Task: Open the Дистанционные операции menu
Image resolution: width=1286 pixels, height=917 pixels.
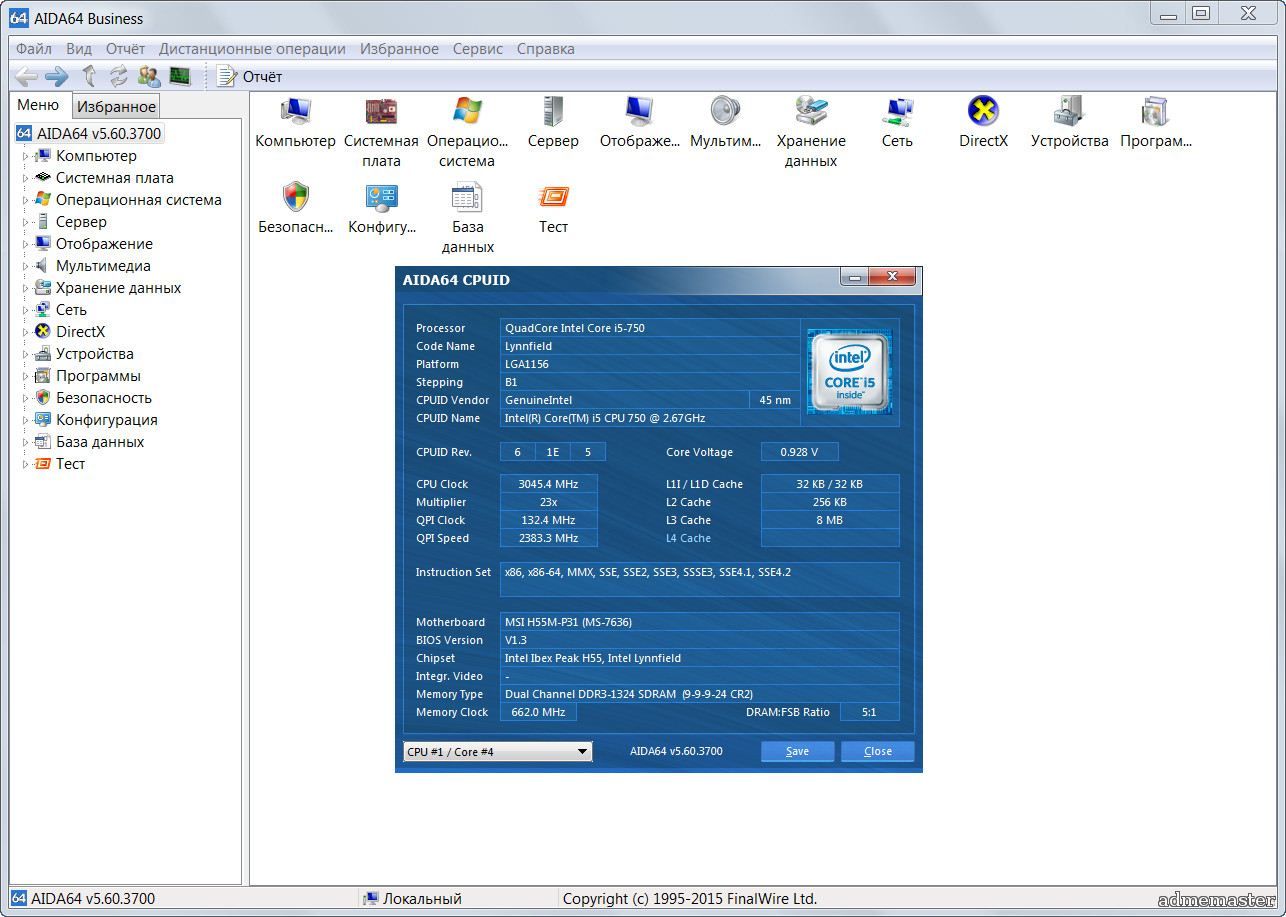Action: (252, 48)
